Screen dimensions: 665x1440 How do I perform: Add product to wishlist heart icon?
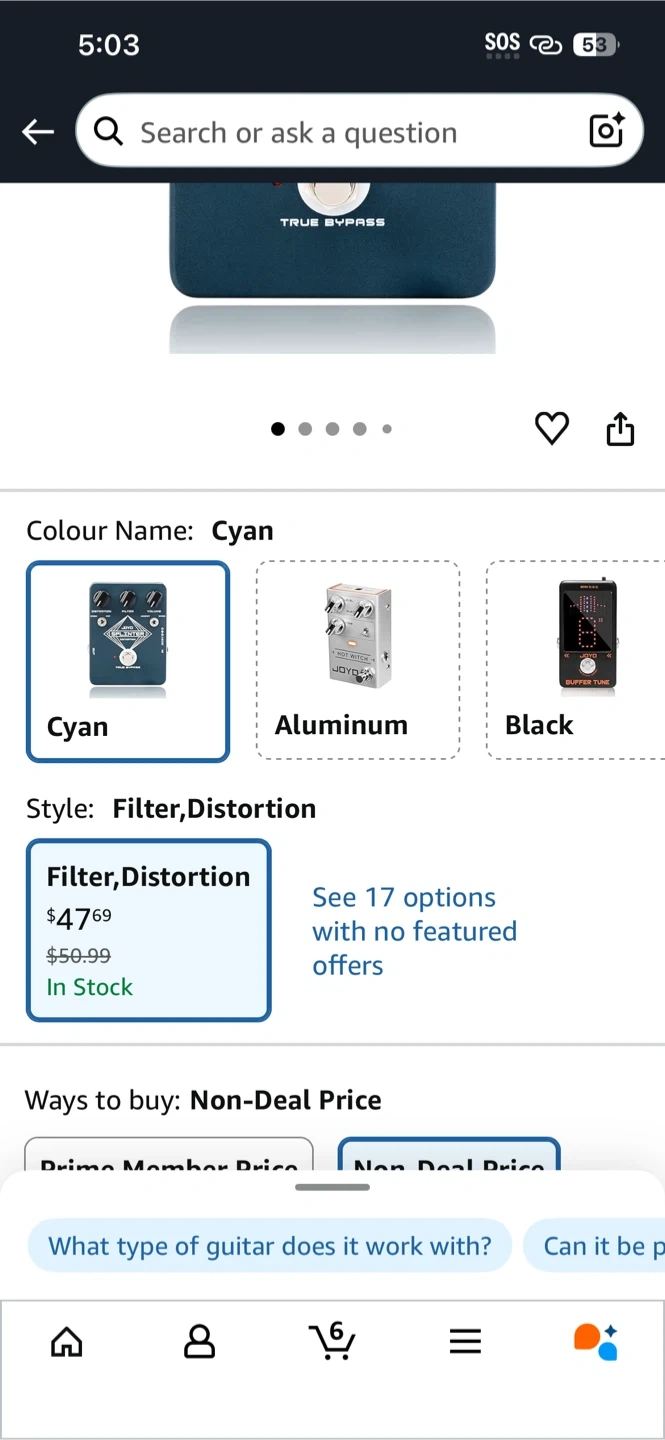(x=551, y=429)
